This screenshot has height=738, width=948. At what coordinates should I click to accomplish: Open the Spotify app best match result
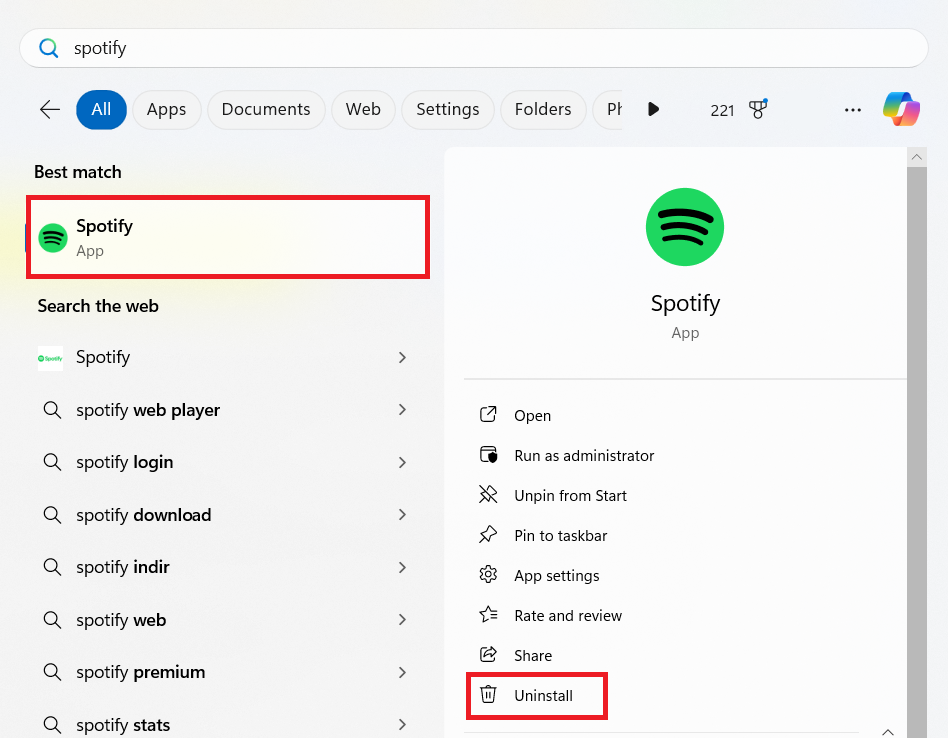point(228,237)
